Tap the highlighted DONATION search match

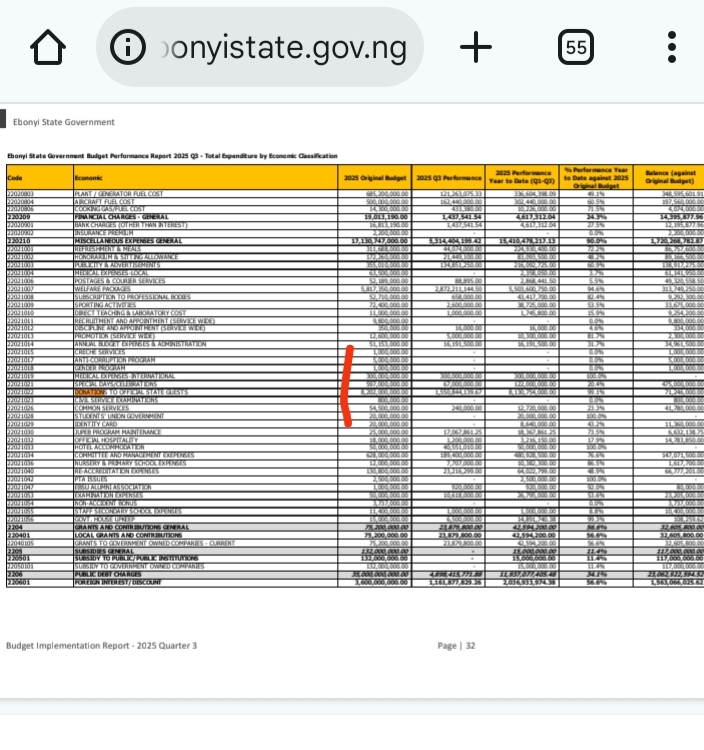pos(88,393)
